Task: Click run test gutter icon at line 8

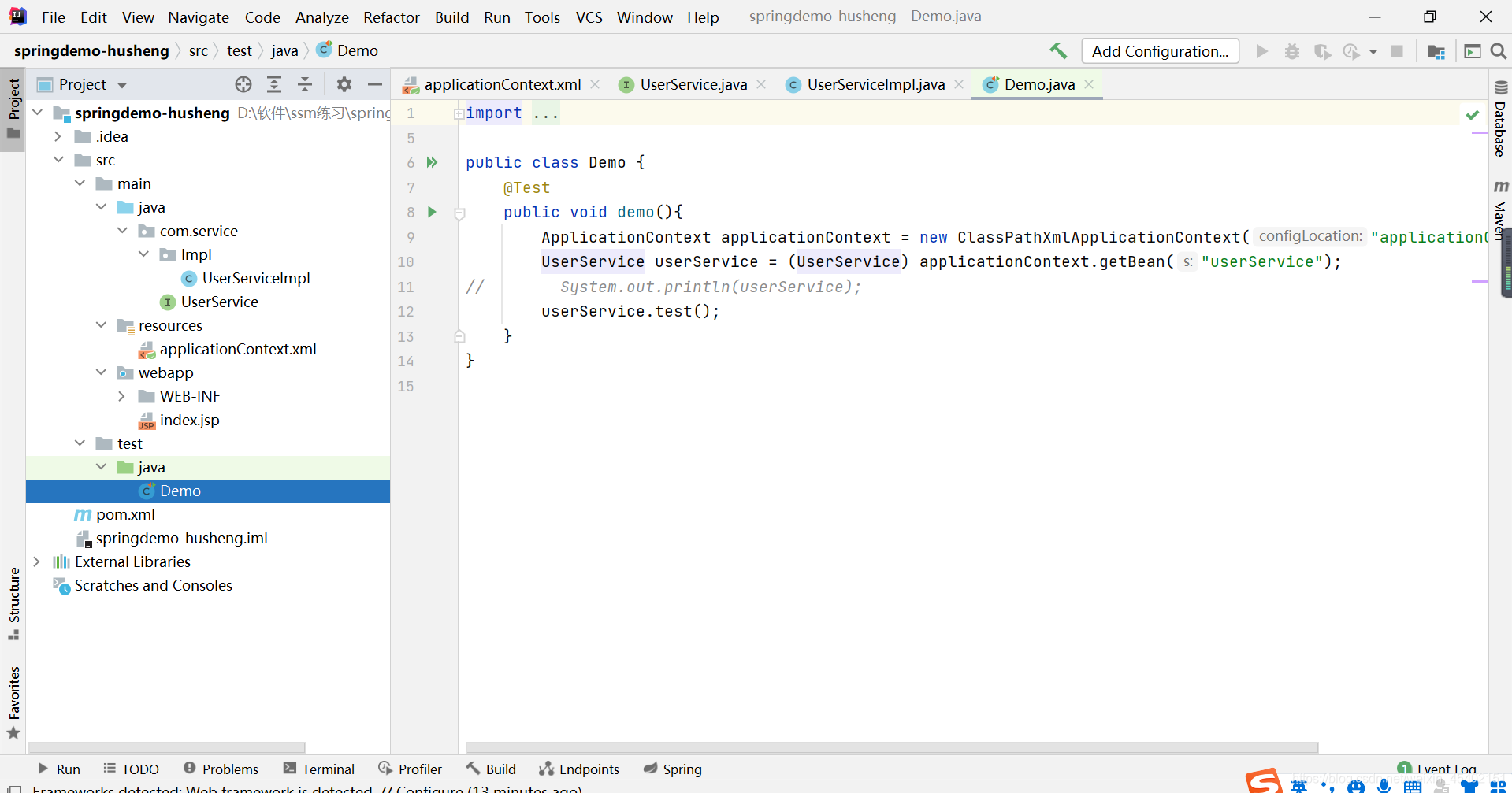Action: pos(432,212)
